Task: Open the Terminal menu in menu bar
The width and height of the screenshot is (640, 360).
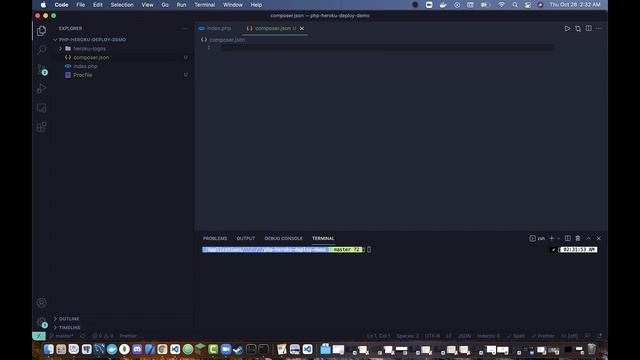Action: point(204,5)
